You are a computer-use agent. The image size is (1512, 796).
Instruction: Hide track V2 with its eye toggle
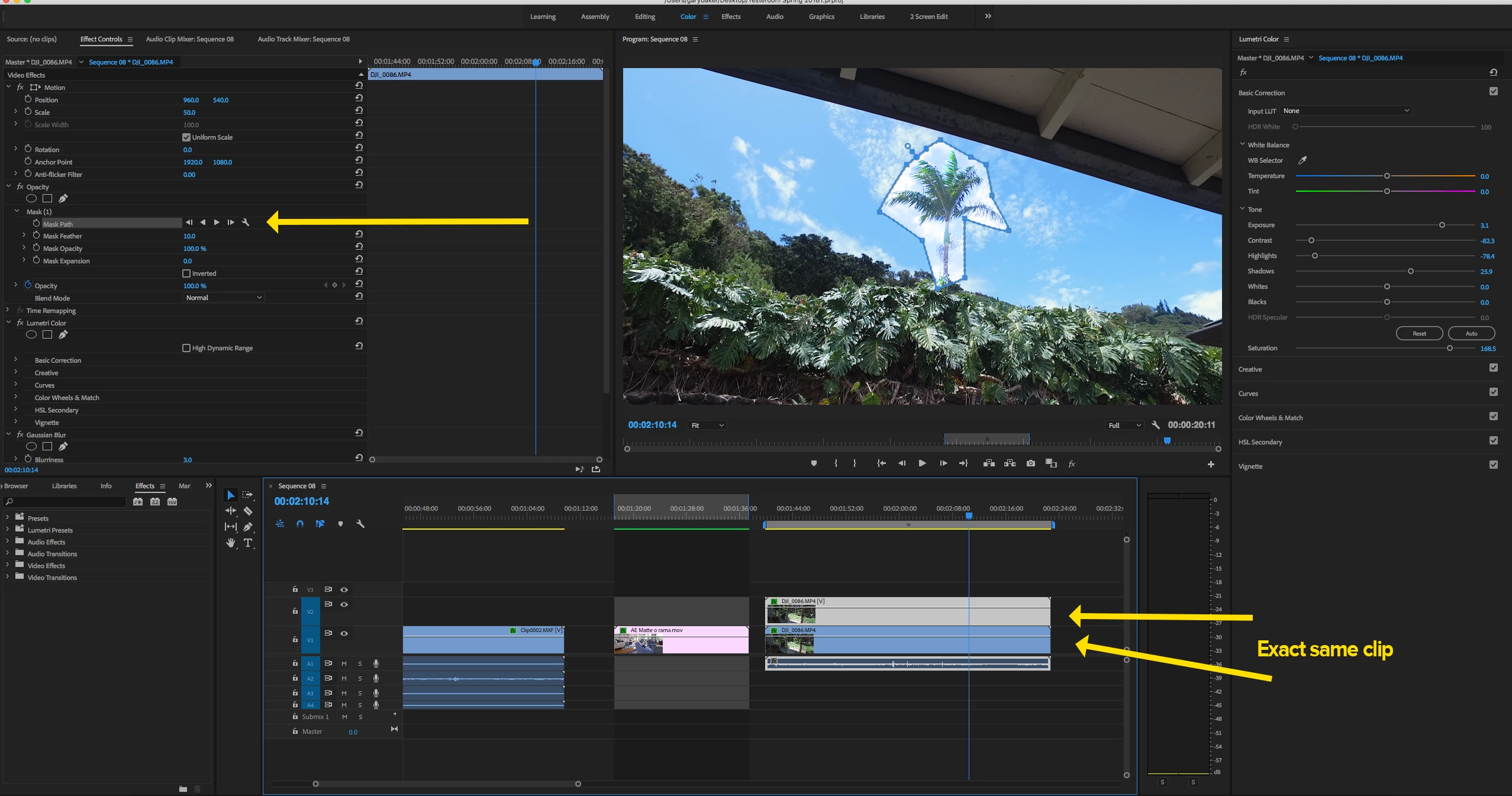tap(344, 604)
